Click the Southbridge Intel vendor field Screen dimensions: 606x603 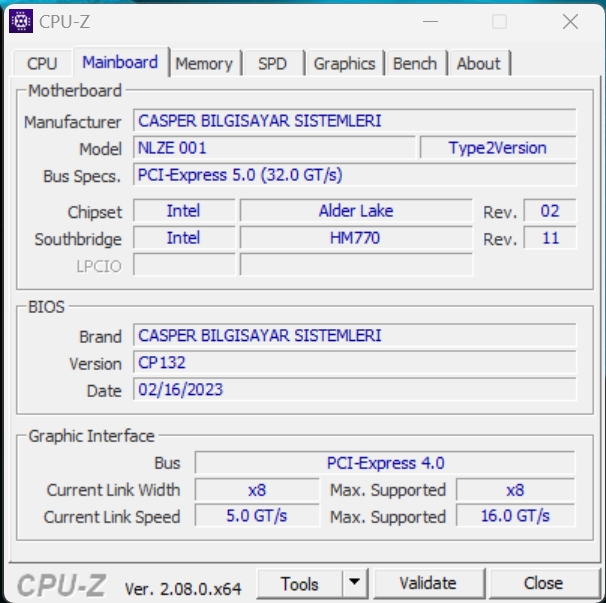184,238
